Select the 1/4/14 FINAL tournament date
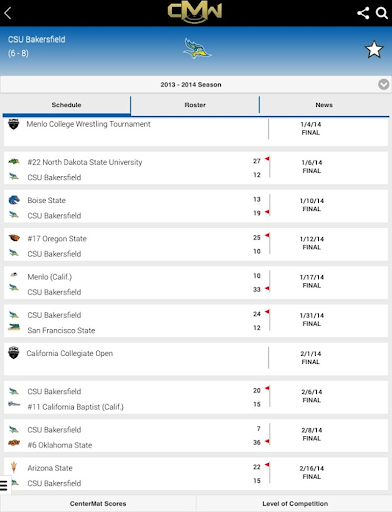 [311, 128]
